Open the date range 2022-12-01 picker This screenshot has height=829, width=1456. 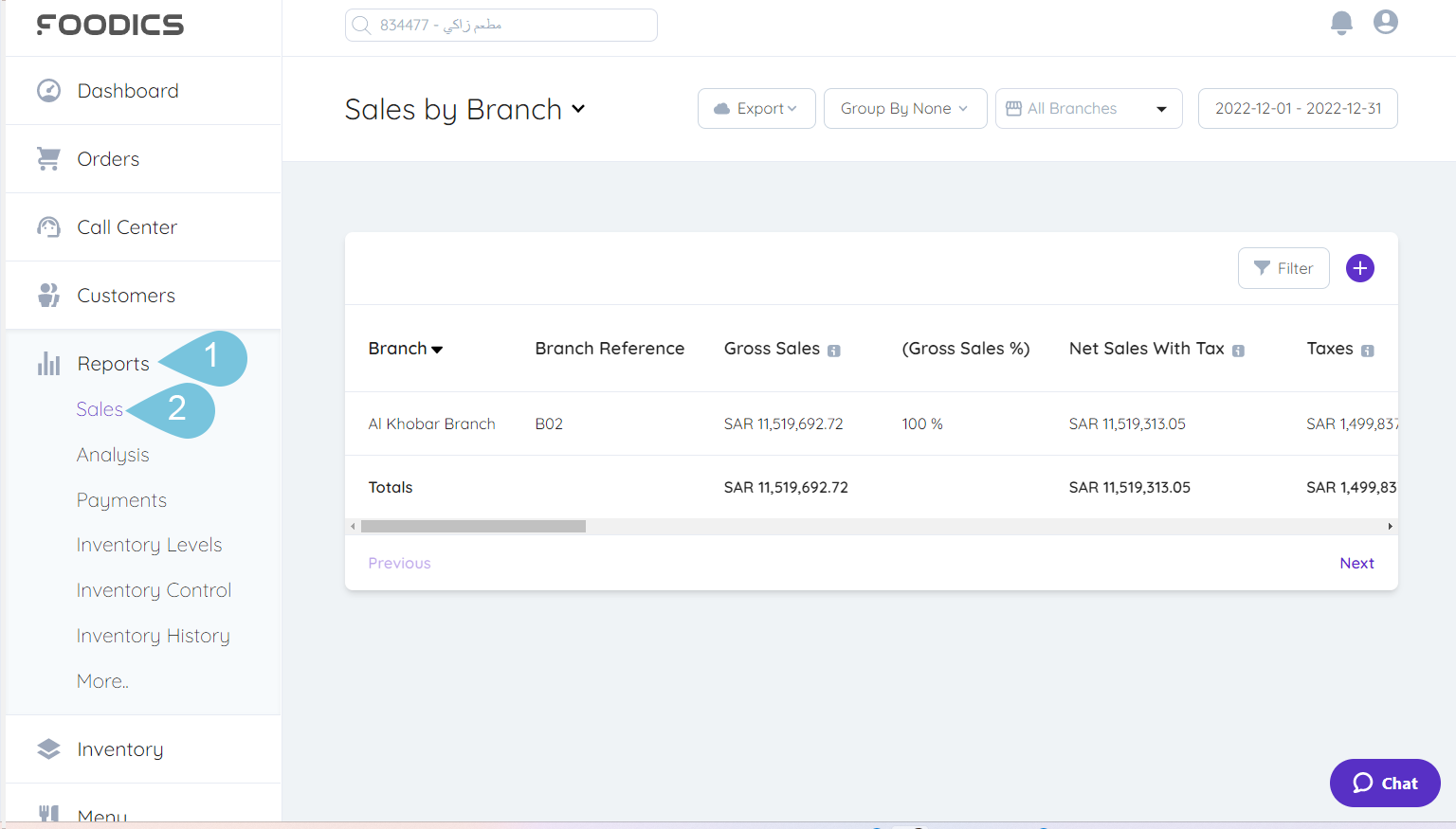click(x=1298, y=108)
